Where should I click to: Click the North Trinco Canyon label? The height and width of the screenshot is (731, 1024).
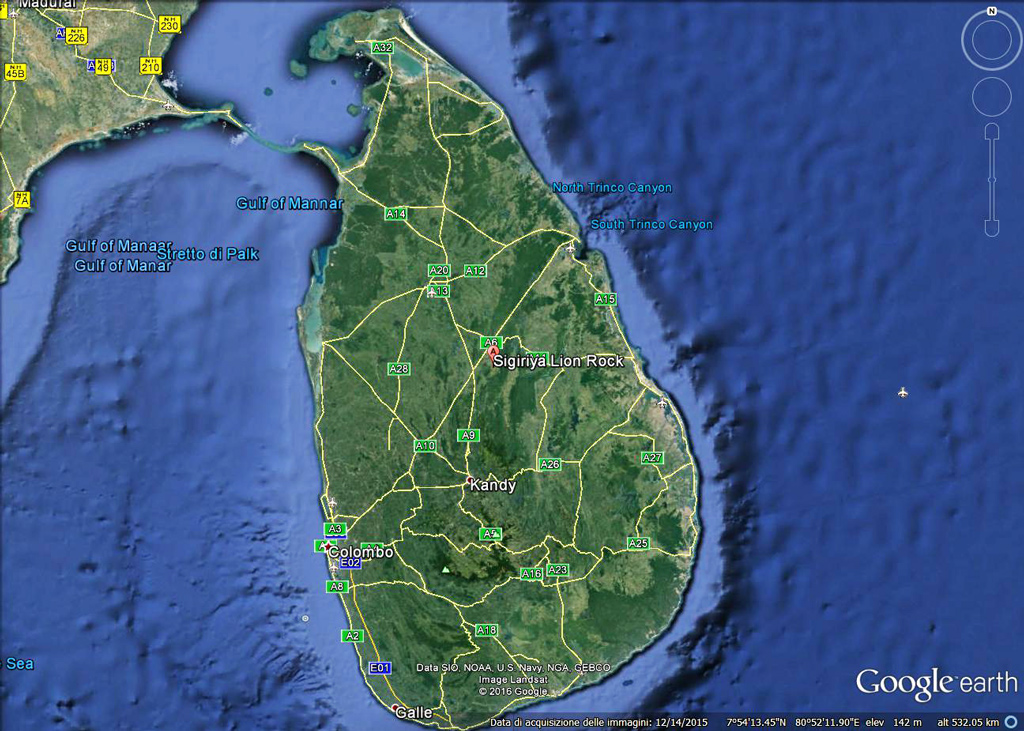click(x=612, y=188)
